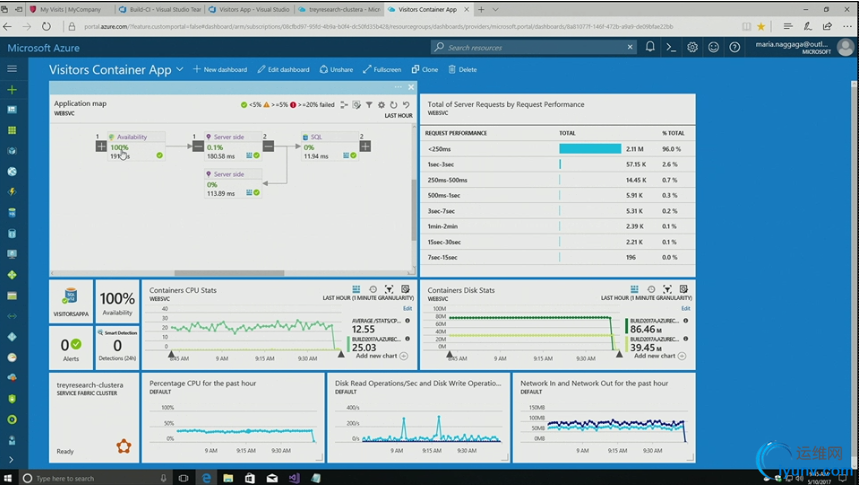
Task: Open the Service Fabric cluster tile icon
Action: pos(124,446)
